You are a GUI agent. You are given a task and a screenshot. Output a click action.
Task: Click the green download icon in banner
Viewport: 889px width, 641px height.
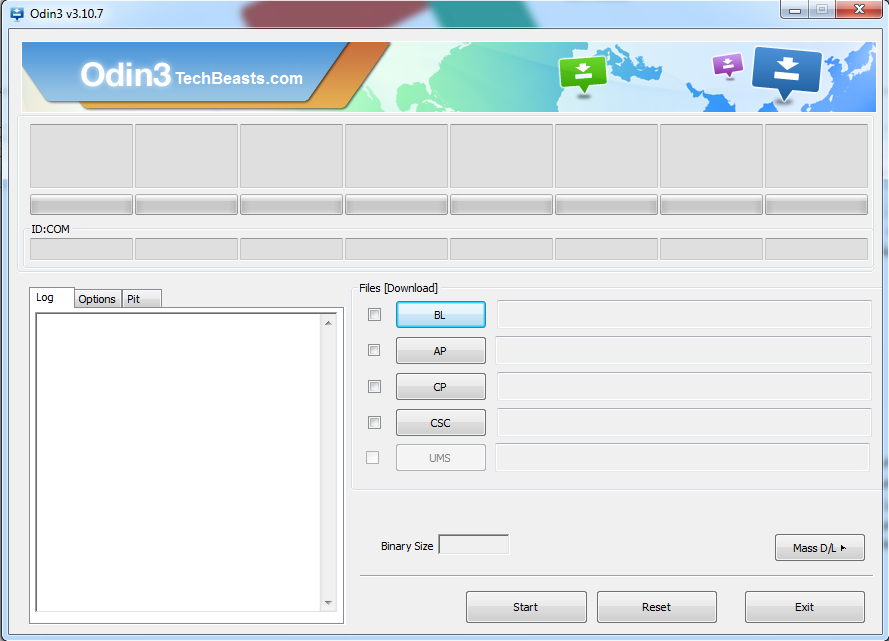[x=583, y=72]
